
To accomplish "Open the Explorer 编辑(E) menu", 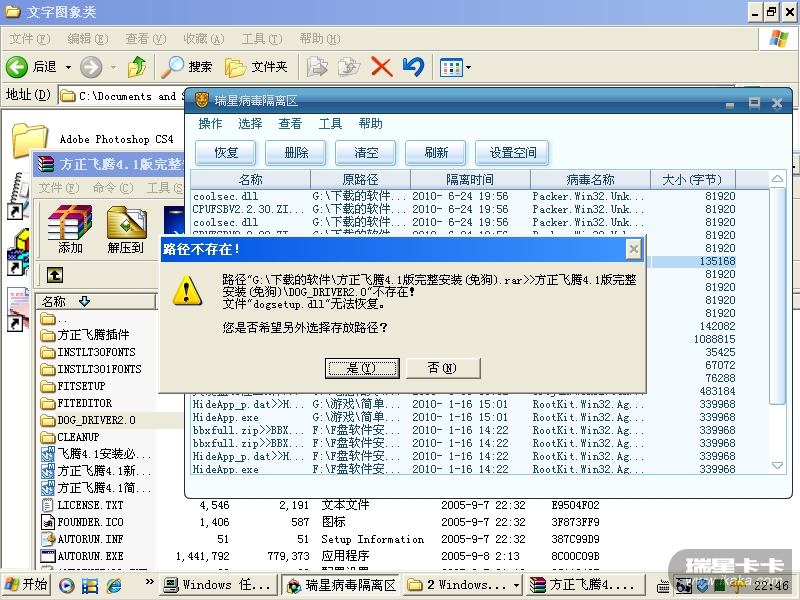I will click(x=88, y=39).
